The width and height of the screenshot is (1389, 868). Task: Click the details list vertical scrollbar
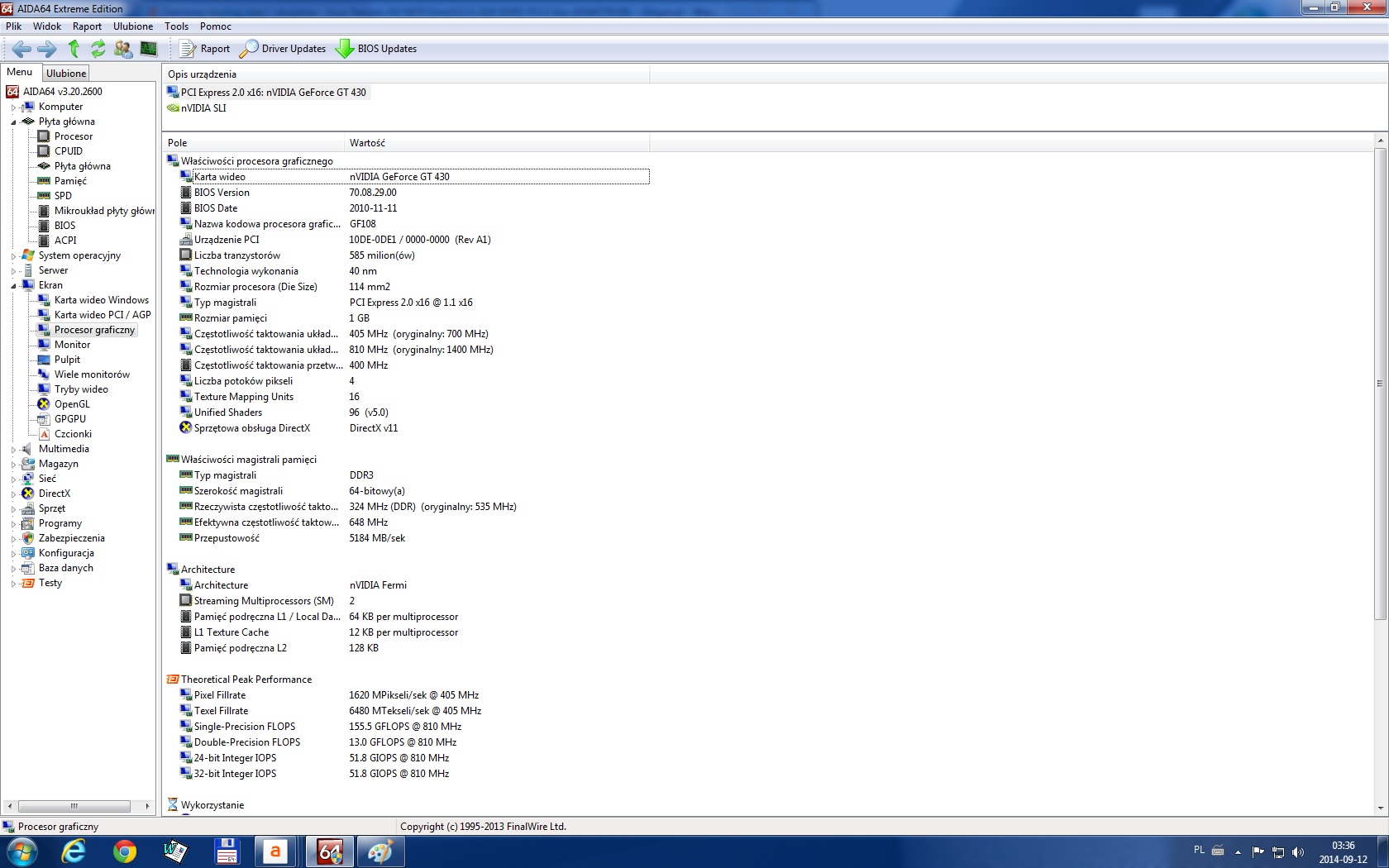click(1380, 383)
